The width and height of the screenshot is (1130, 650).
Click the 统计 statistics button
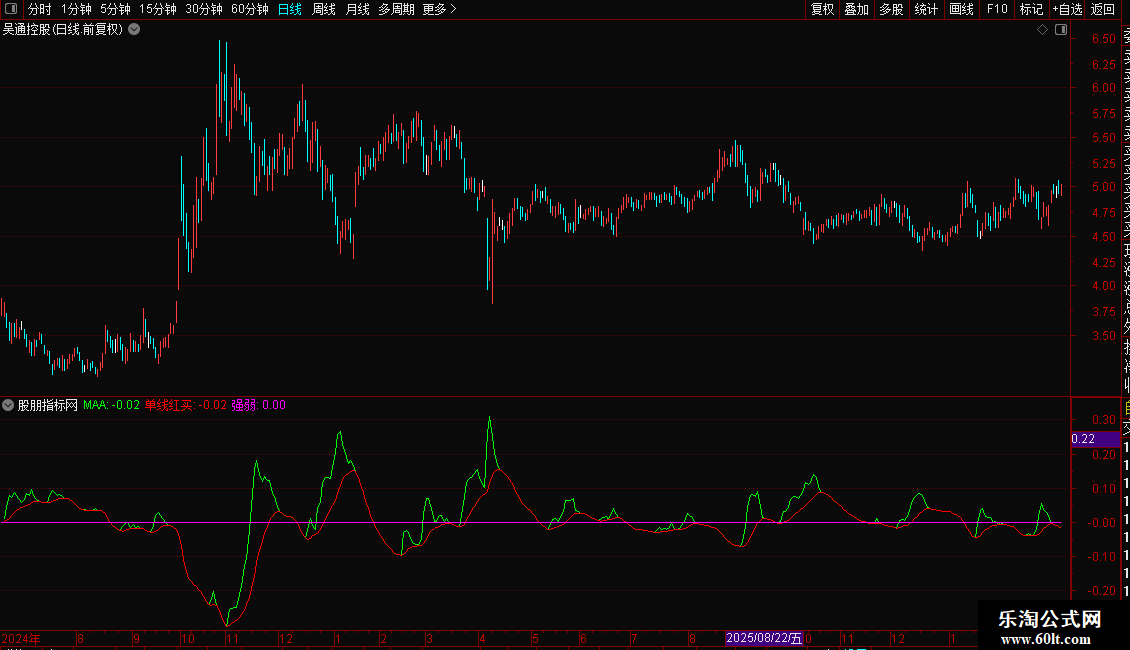click(926, 9)
